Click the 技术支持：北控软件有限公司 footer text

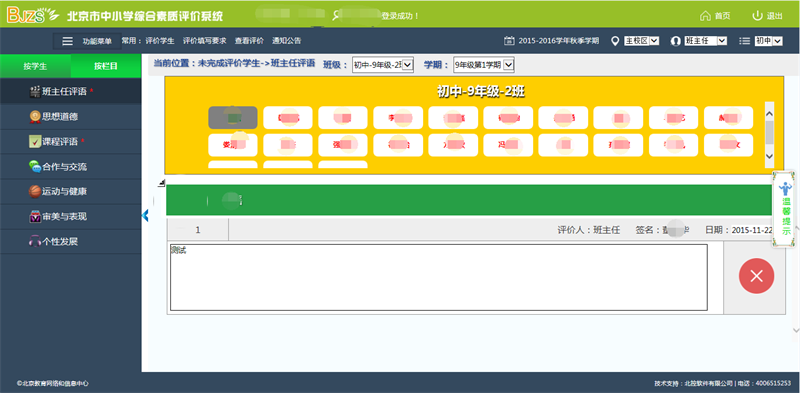[693, 383]
